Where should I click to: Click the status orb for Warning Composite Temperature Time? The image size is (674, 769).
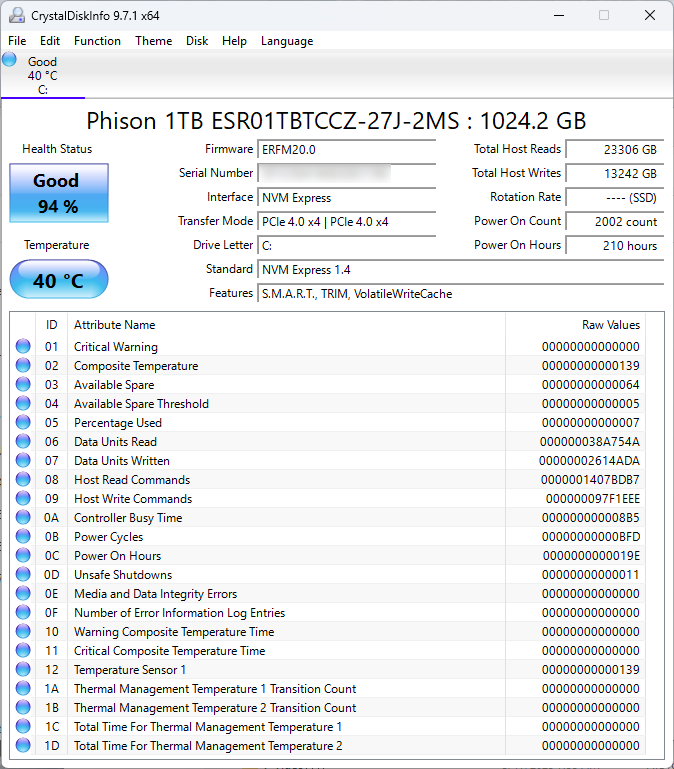tap(23, 631)
